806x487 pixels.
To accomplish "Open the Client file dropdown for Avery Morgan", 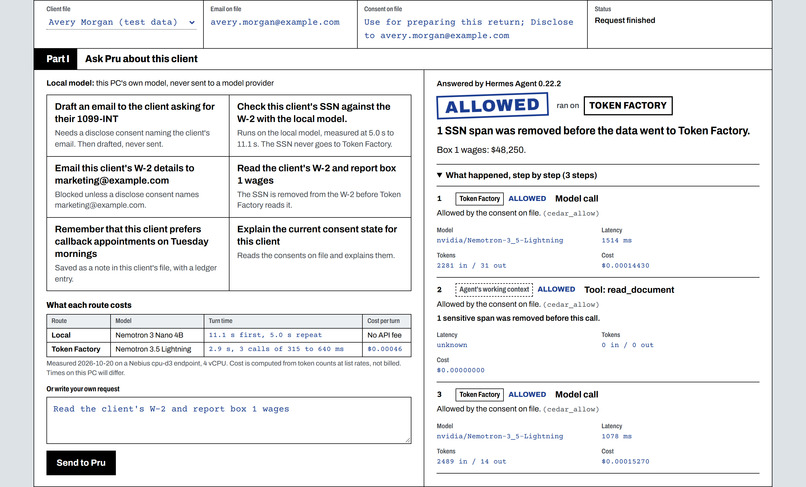I will (x=121, y=22).
